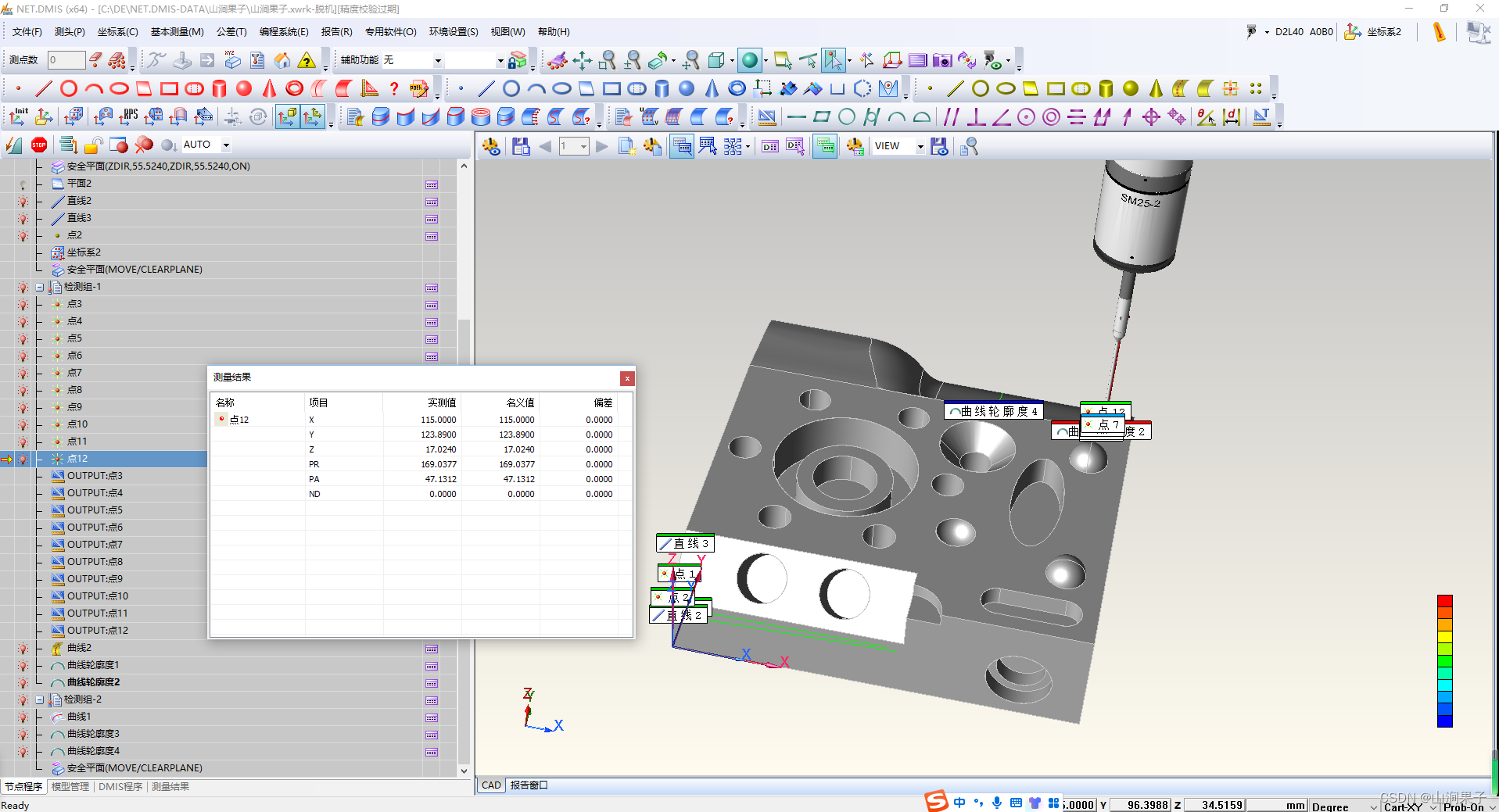Click the RPS alignment icon
Image resolution: width=1499 pixels, height=812 pixels.
(128, 117)
